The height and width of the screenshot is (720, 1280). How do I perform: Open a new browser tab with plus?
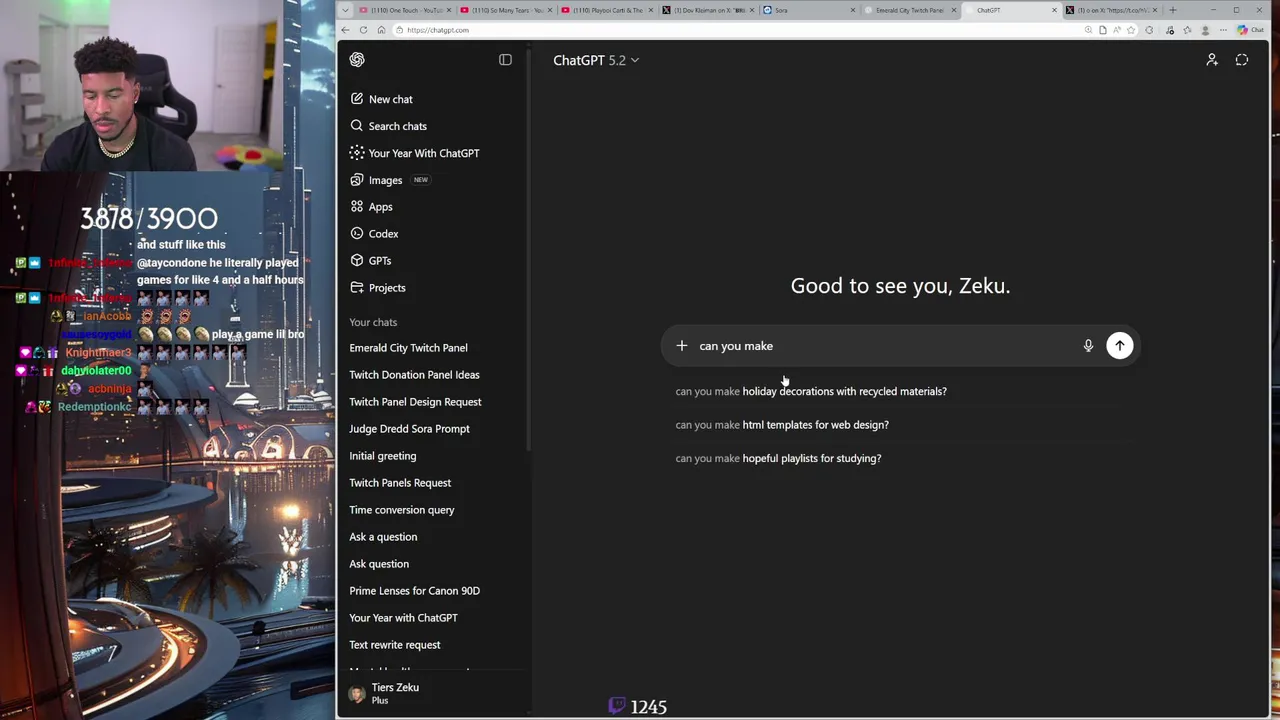(x=1172, y=10)
